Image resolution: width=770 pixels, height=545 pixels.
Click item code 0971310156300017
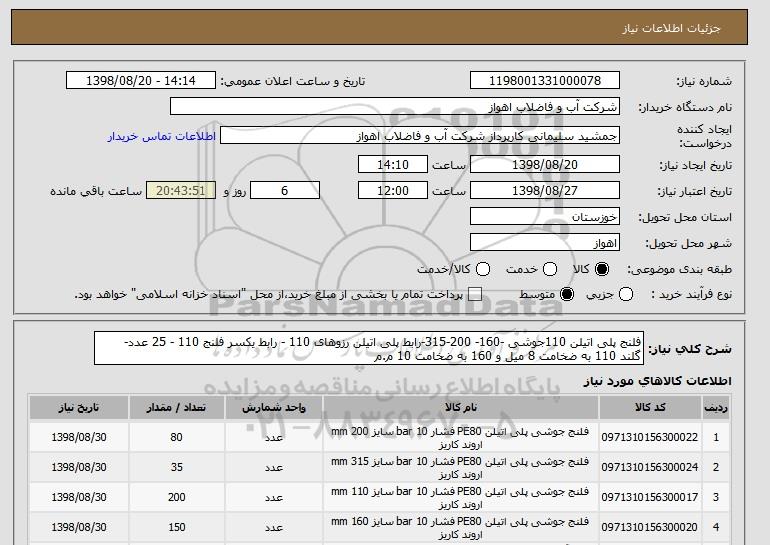[x=649, y=497]
